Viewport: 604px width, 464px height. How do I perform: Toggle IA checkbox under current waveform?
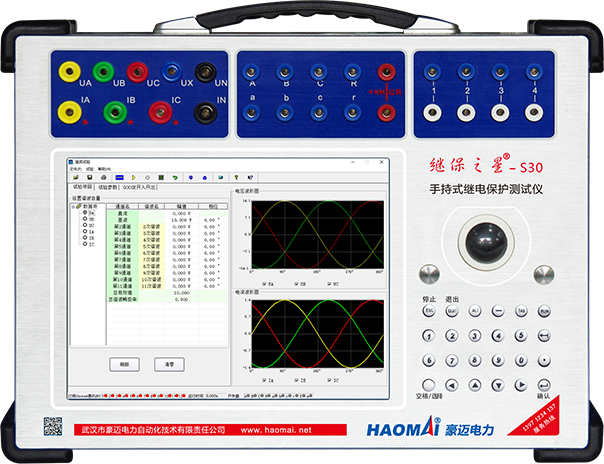pyautogui.click(x=264, y=380)
